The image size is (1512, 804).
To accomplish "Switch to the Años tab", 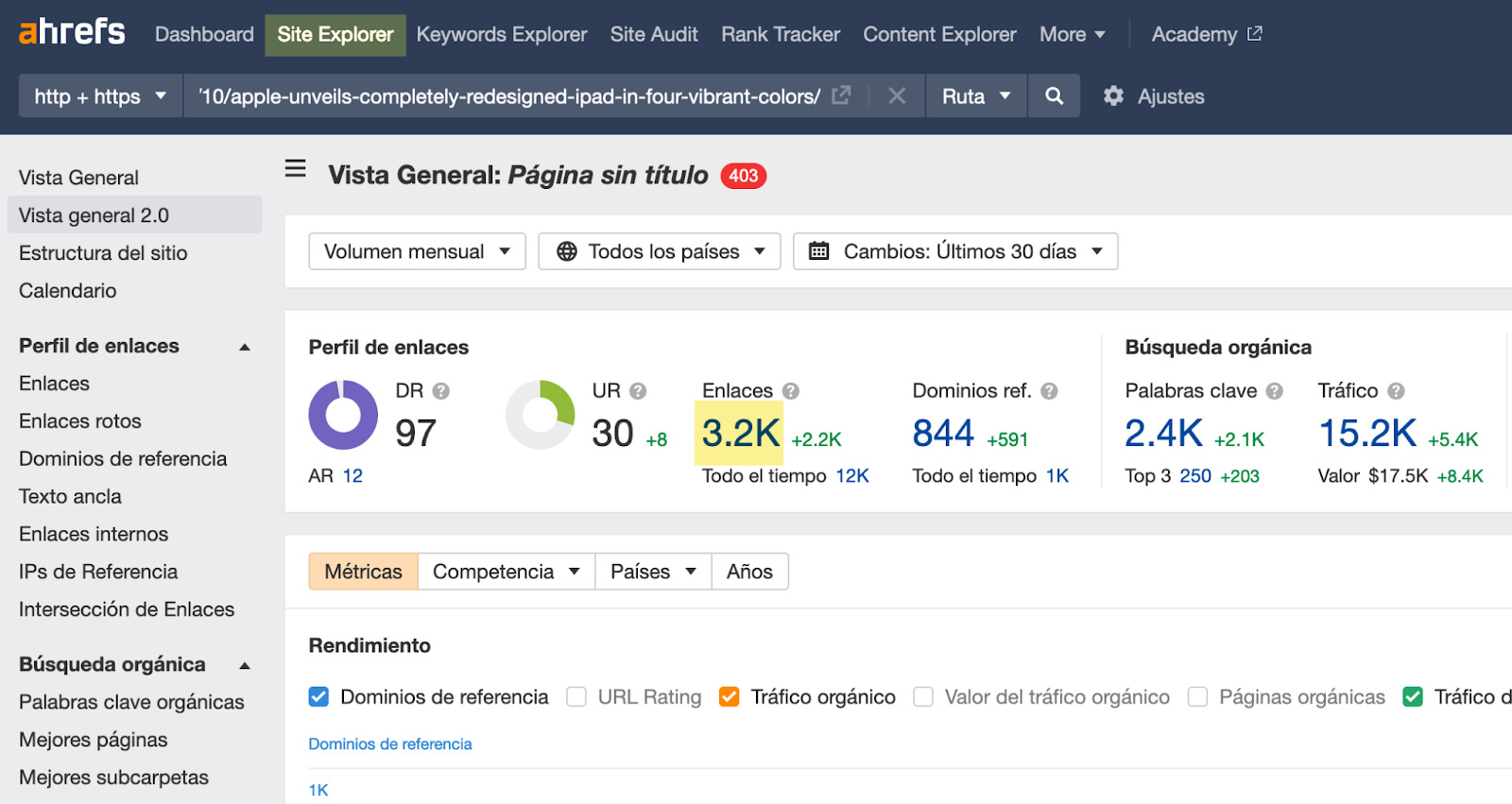I will click(749, 572).
